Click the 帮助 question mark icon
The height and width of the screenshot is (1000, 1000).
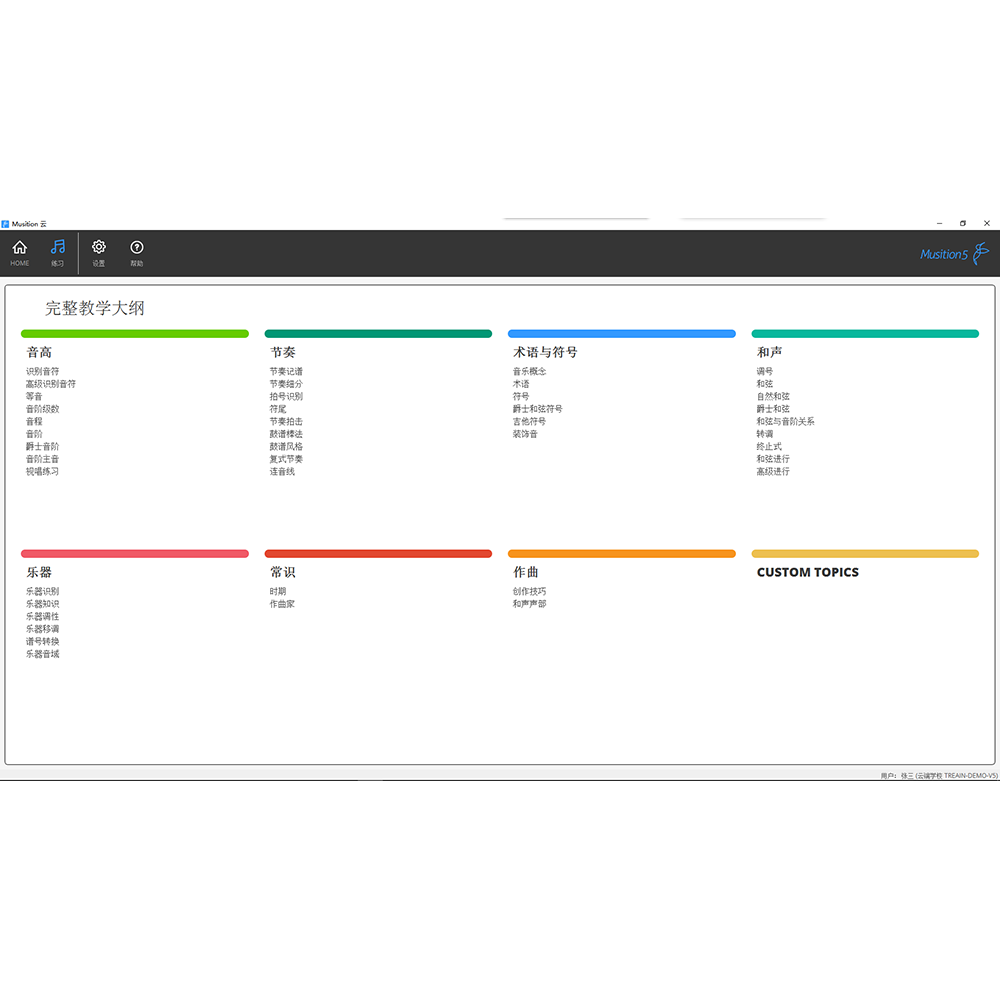[137, 248]
